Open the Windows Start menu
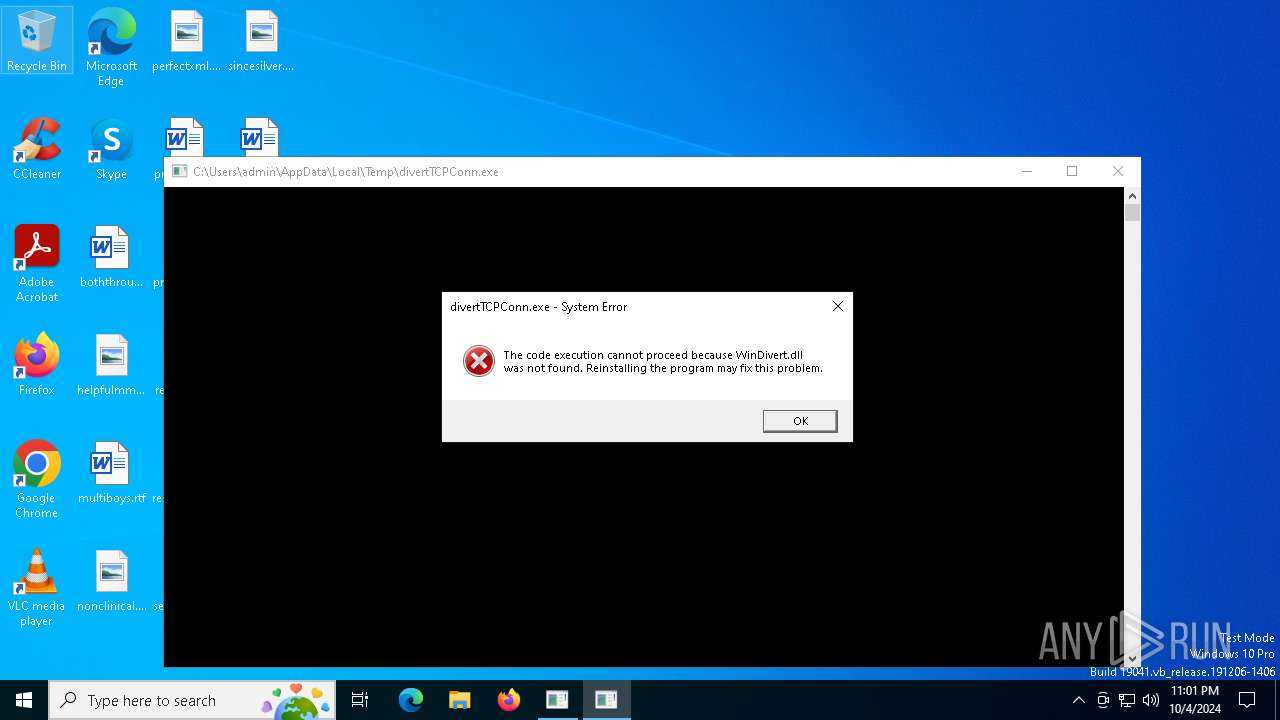1280x720 pixels. 24,700
